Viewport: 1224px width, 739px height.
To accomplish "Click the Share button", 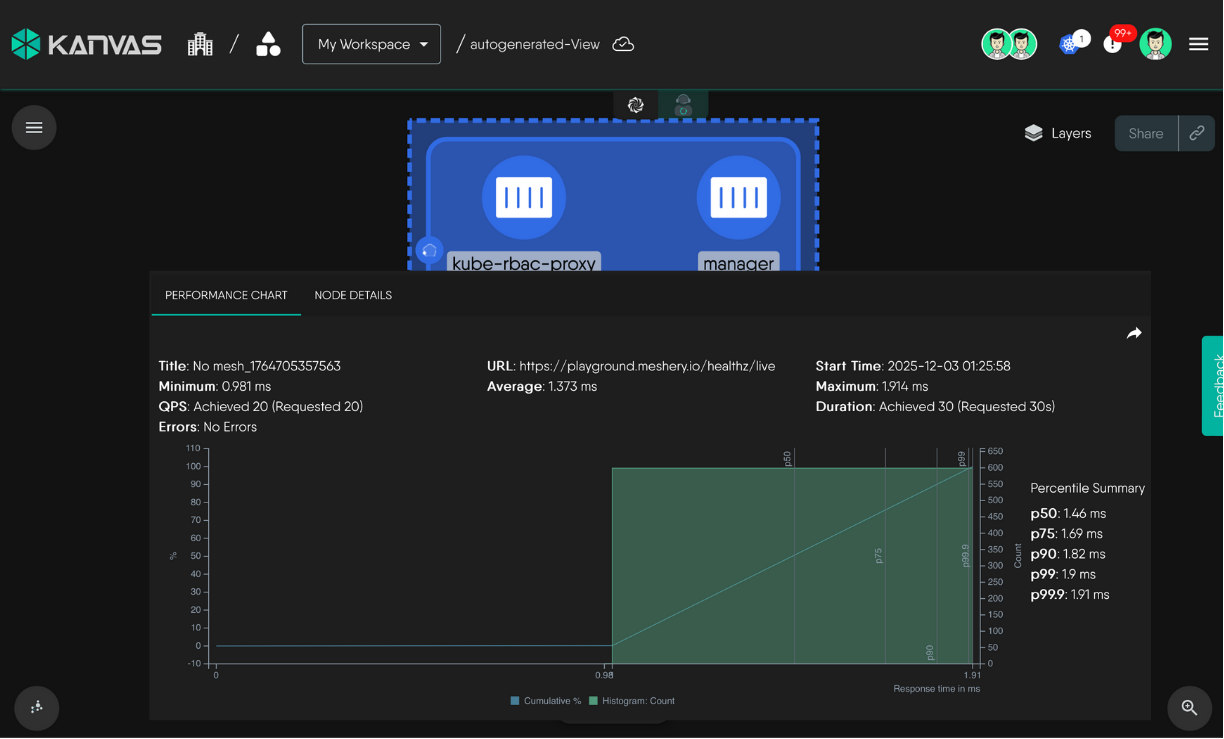I will [x=1146, y=133].
